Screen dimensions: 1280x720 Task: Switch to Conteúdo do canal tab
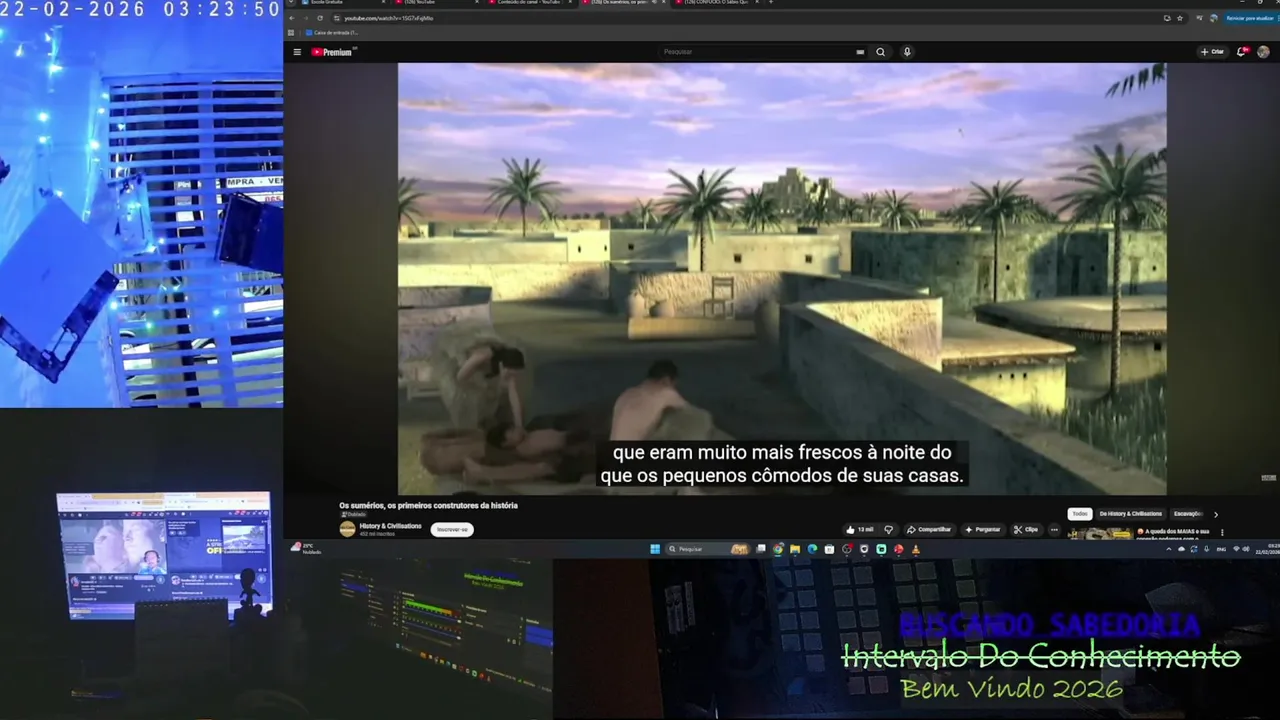(528, 2)
